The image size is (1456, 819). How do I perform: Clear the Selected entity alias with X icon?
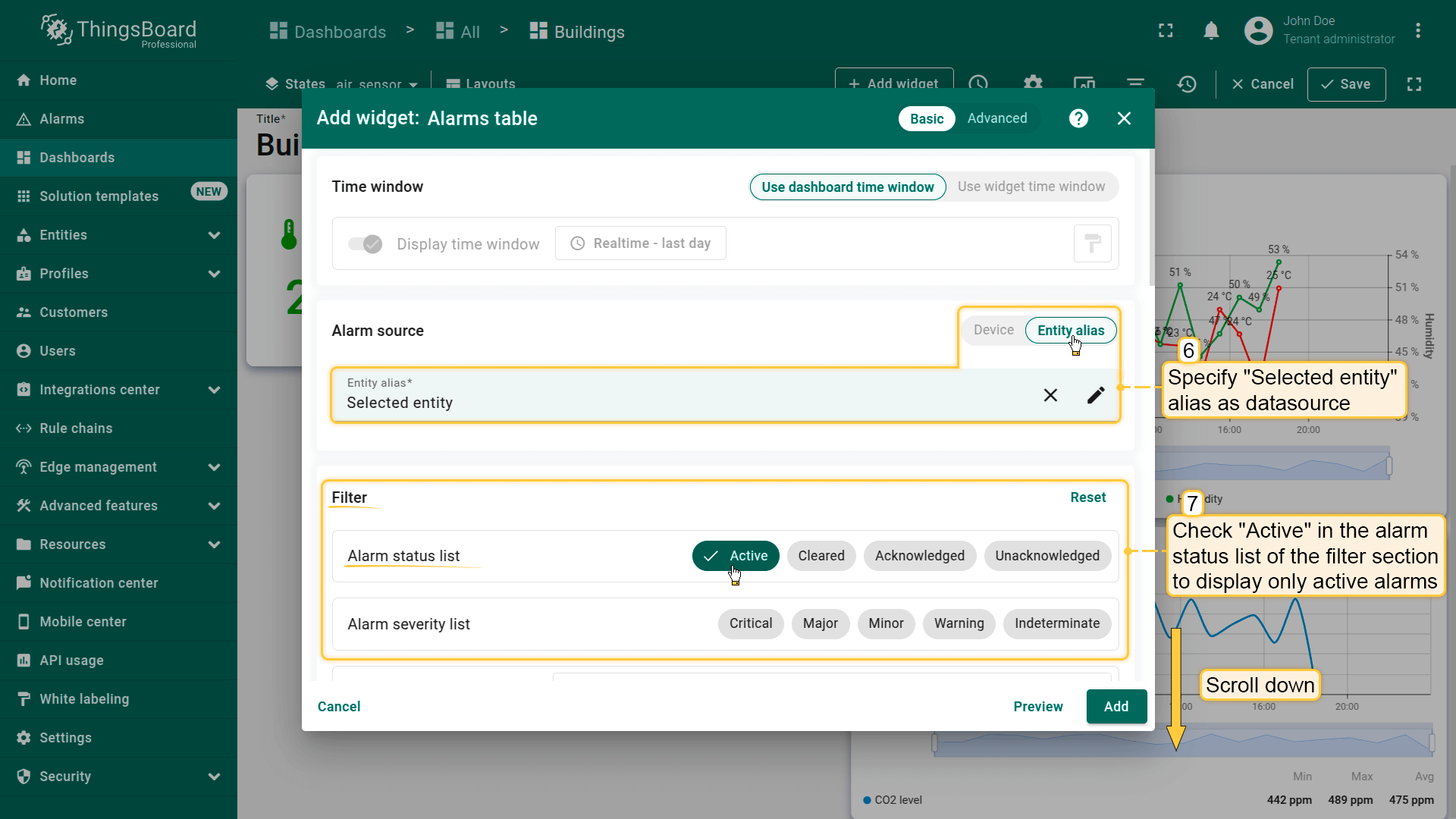1050,395
